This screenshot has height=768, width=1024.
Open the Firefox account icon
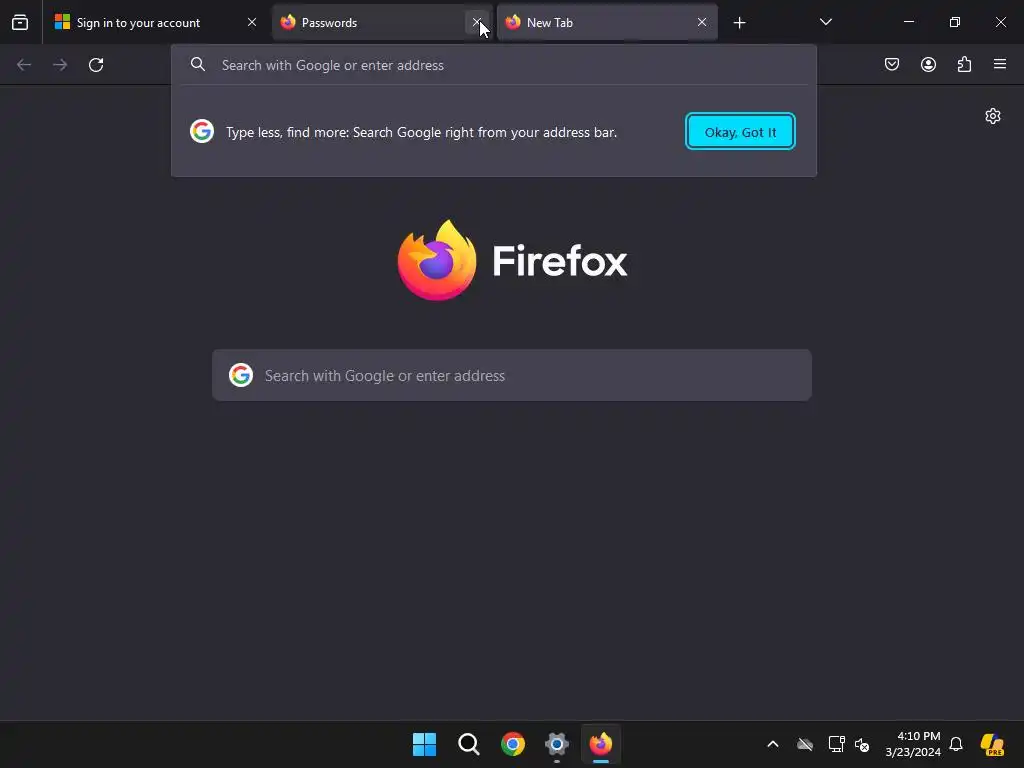(x=928, y=64)
